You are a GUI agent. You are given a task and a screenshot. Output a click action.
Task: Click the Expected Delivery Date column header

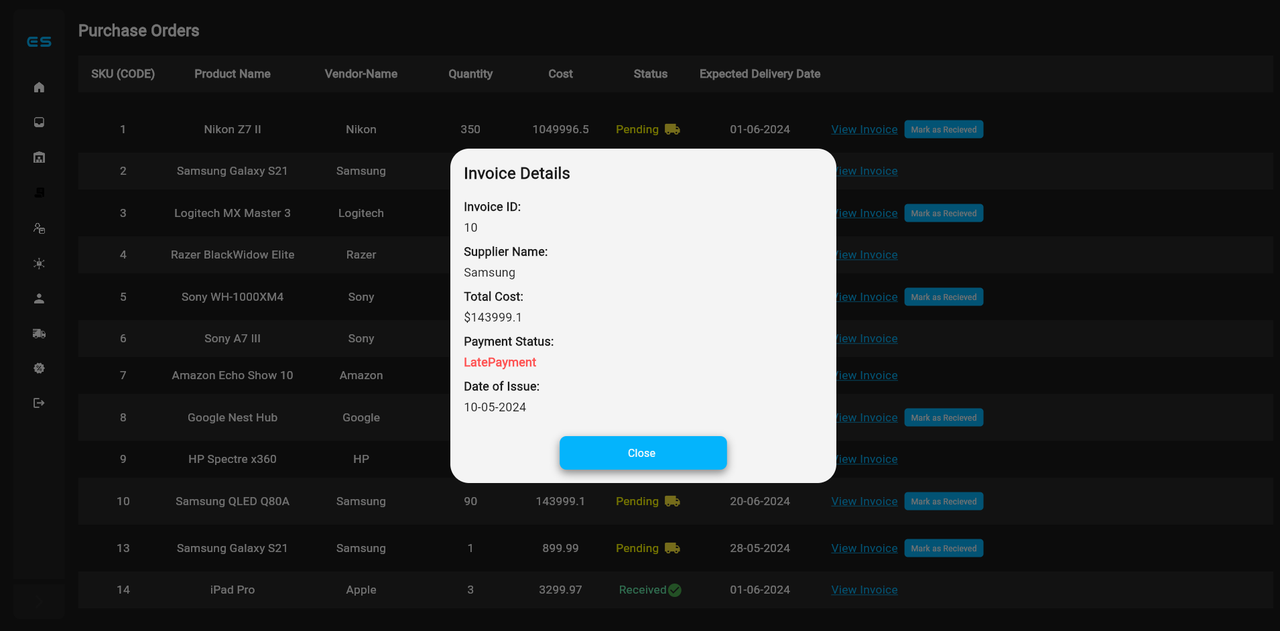click(x=759, y=73)
